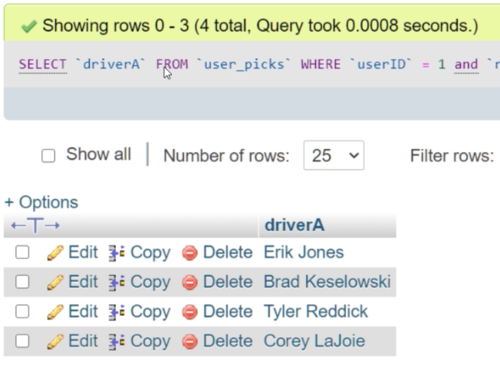Image resolution: width=500 pixels, height=365 pixels.
Task: Sort by the driverA column header
Action: pos(294,225)
